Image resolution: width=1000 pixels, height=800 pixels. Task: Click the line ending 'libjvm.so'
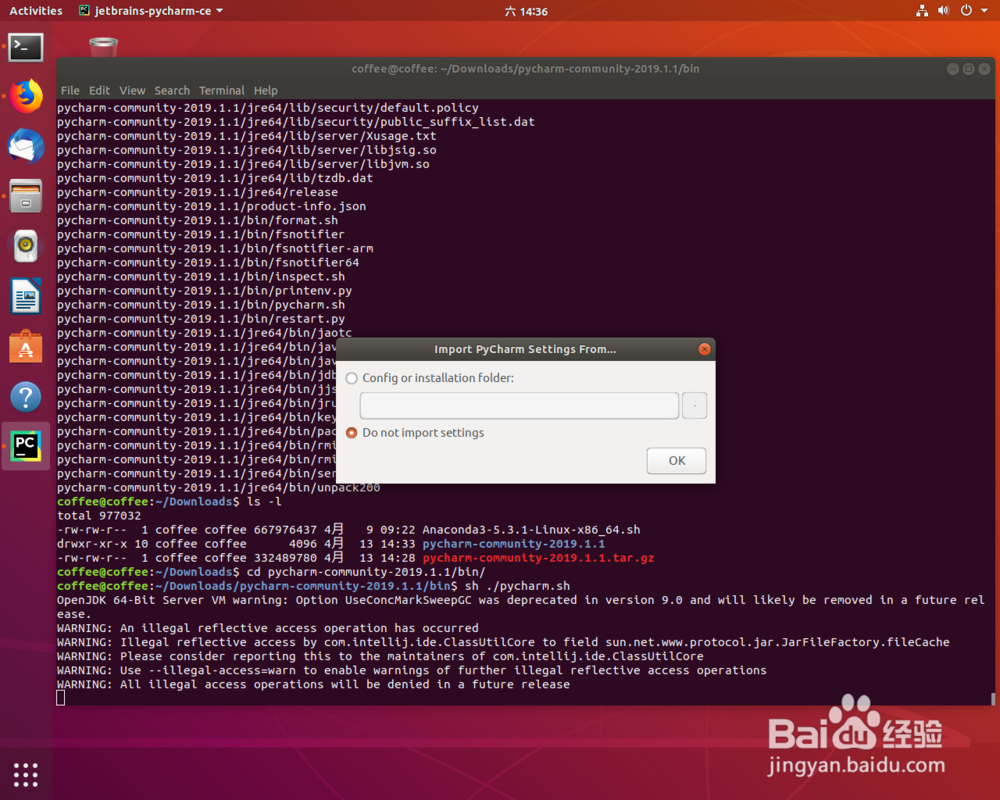pyautogui.click(x=243, y=164)
